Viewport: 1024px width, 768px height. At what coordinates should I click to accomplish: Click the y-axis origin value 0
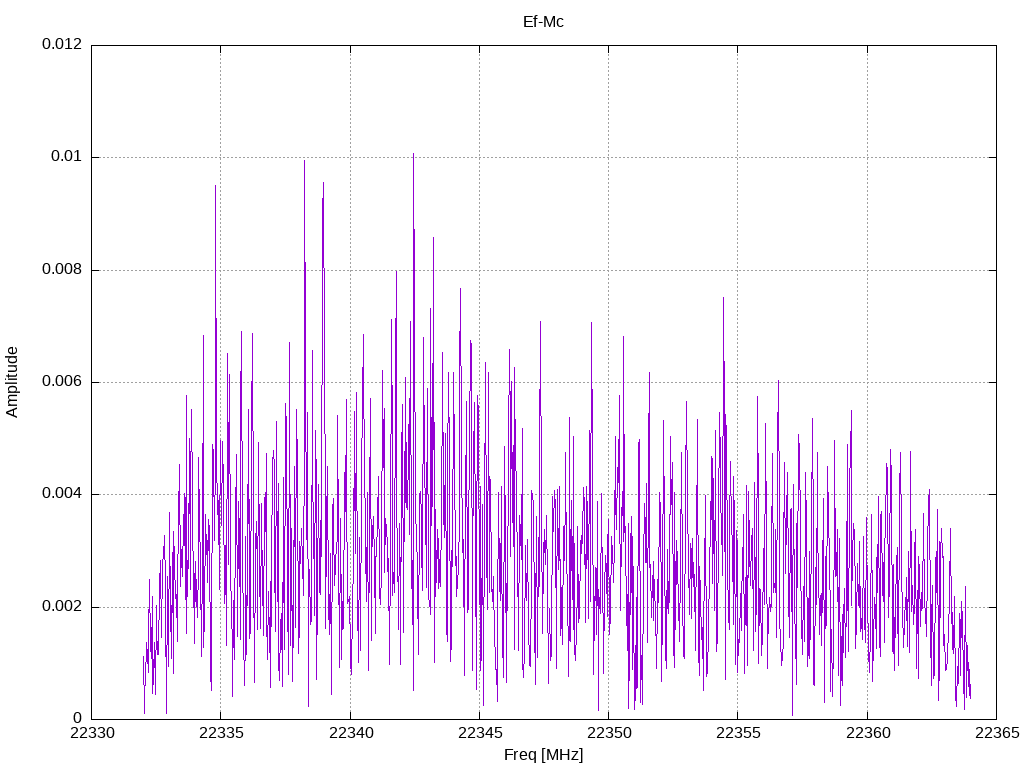[78, 718]
